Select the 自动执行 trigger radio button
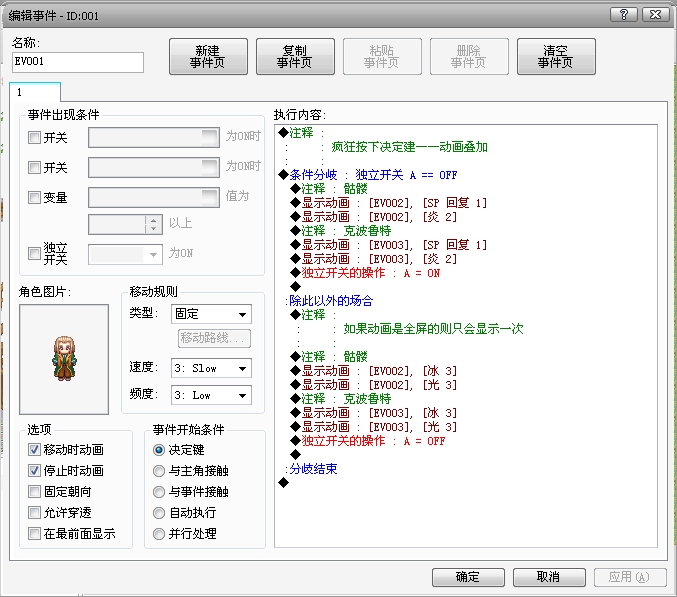Screen dimensions: 677x597 pos(159,513)
